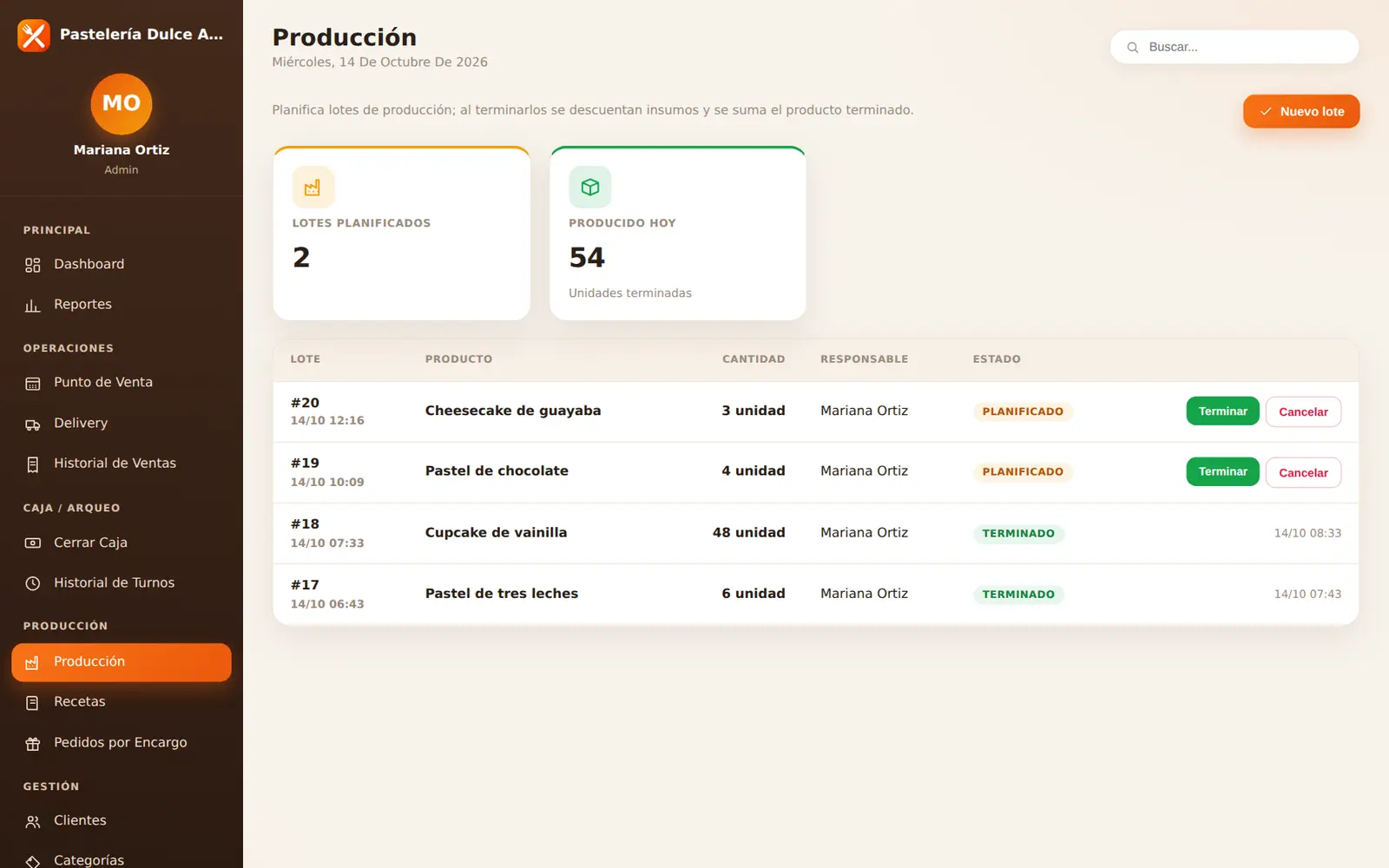Click the Cupcake de vainilla product name
The height and width of the screenshot is (868, 1389).
click(x=496, y=533)
